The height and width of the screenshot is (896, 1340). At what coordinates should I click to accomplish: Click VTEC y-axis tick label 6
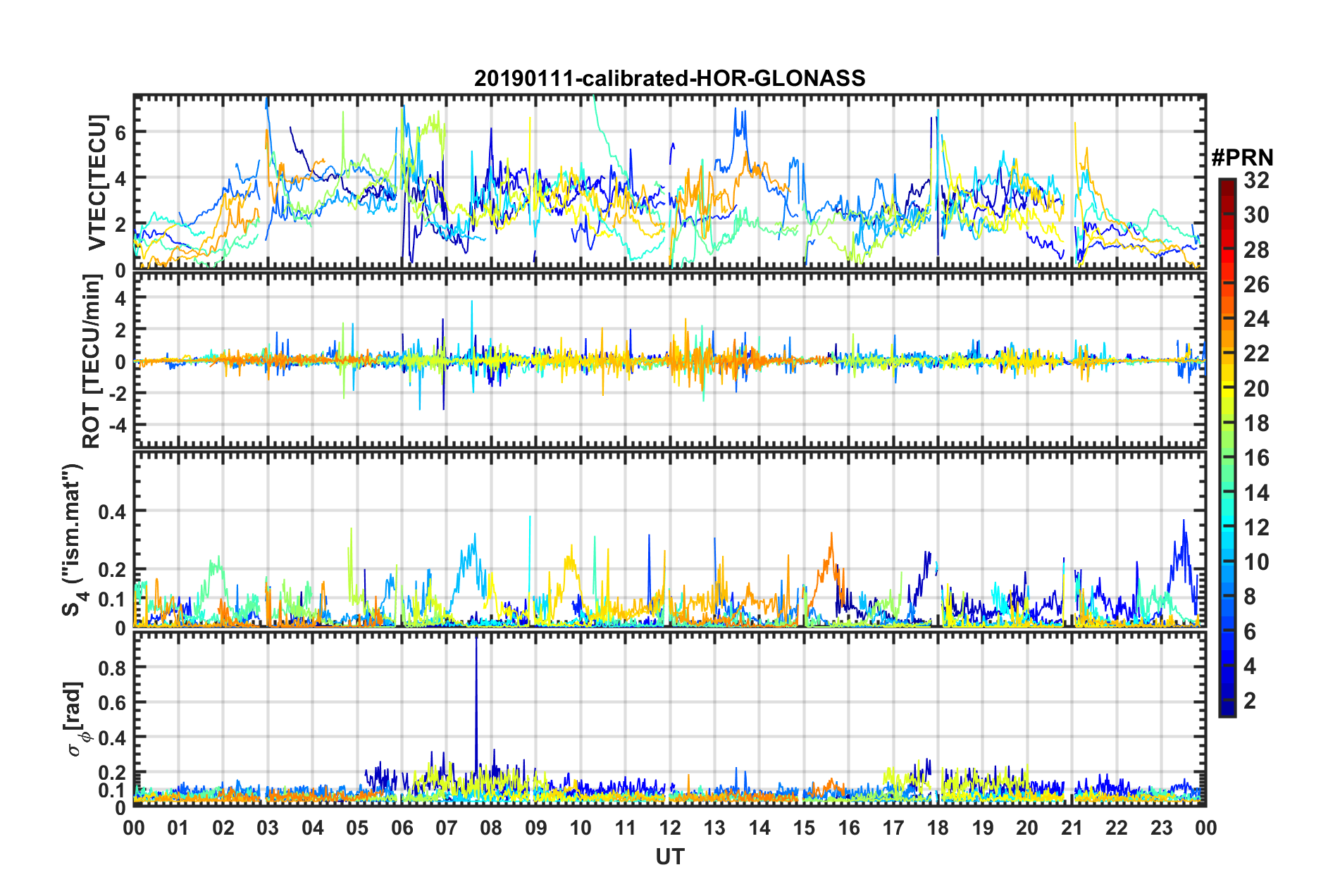click(120, 132)
